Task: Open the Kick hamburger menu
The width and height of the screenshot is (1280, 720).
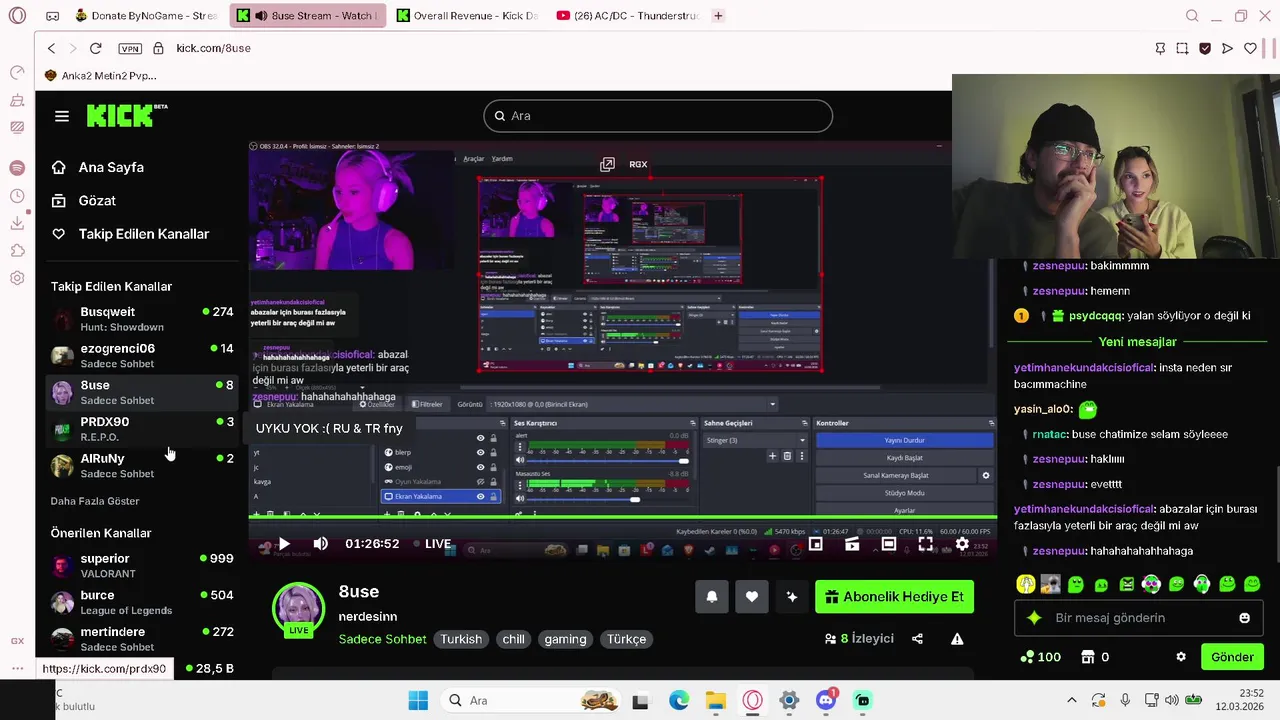Action: click(62, 116)
